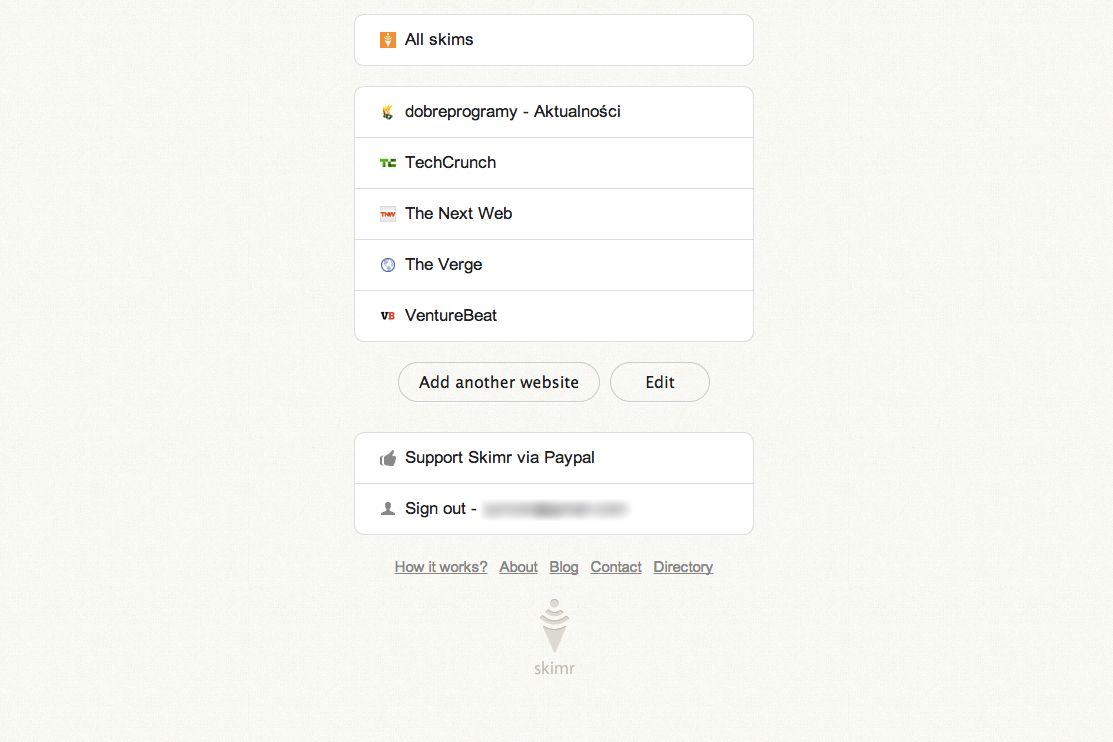This screenshot has width=1113, height=742.
Task: Click the Edit button
Action: point(659,382)
